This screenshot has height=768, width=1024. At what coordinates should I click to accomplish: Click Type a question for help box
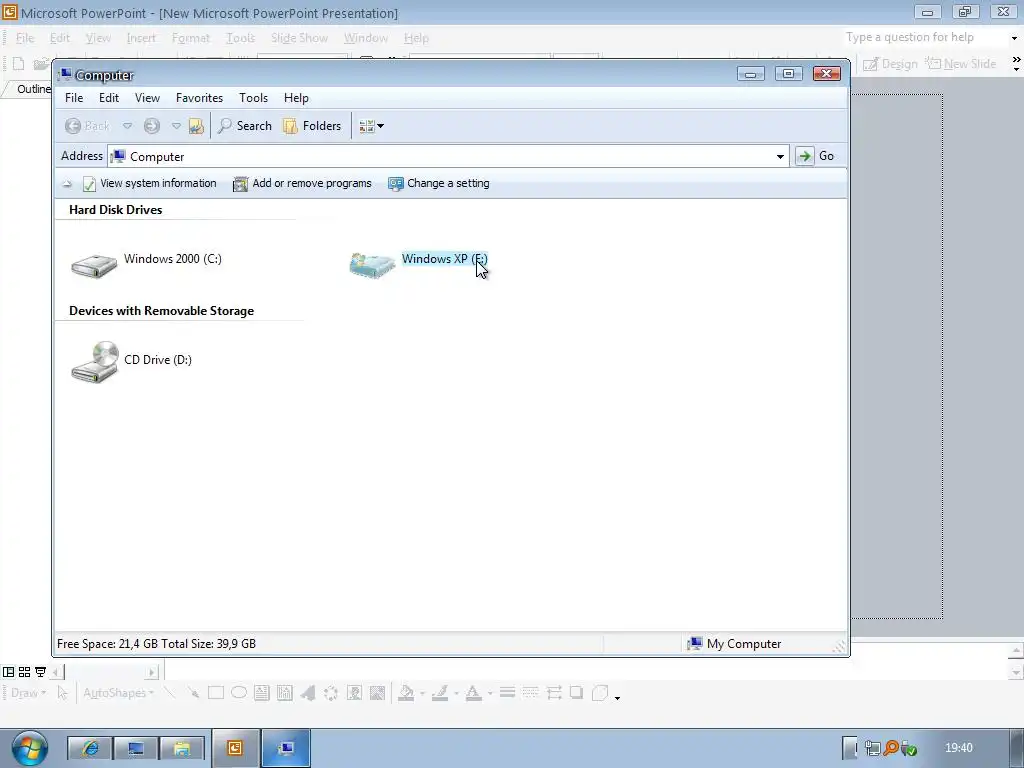coord(923,38)
